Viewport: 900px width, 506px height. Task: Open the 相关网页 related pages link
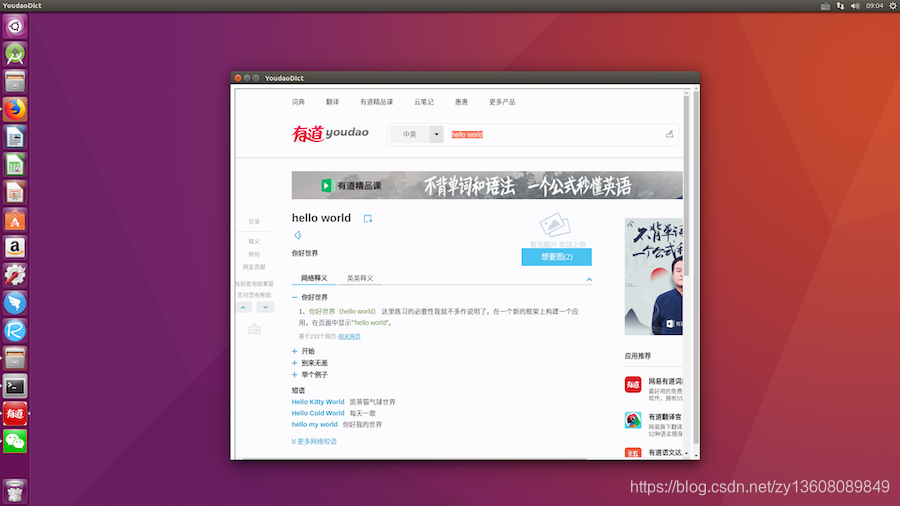point(349,337)
